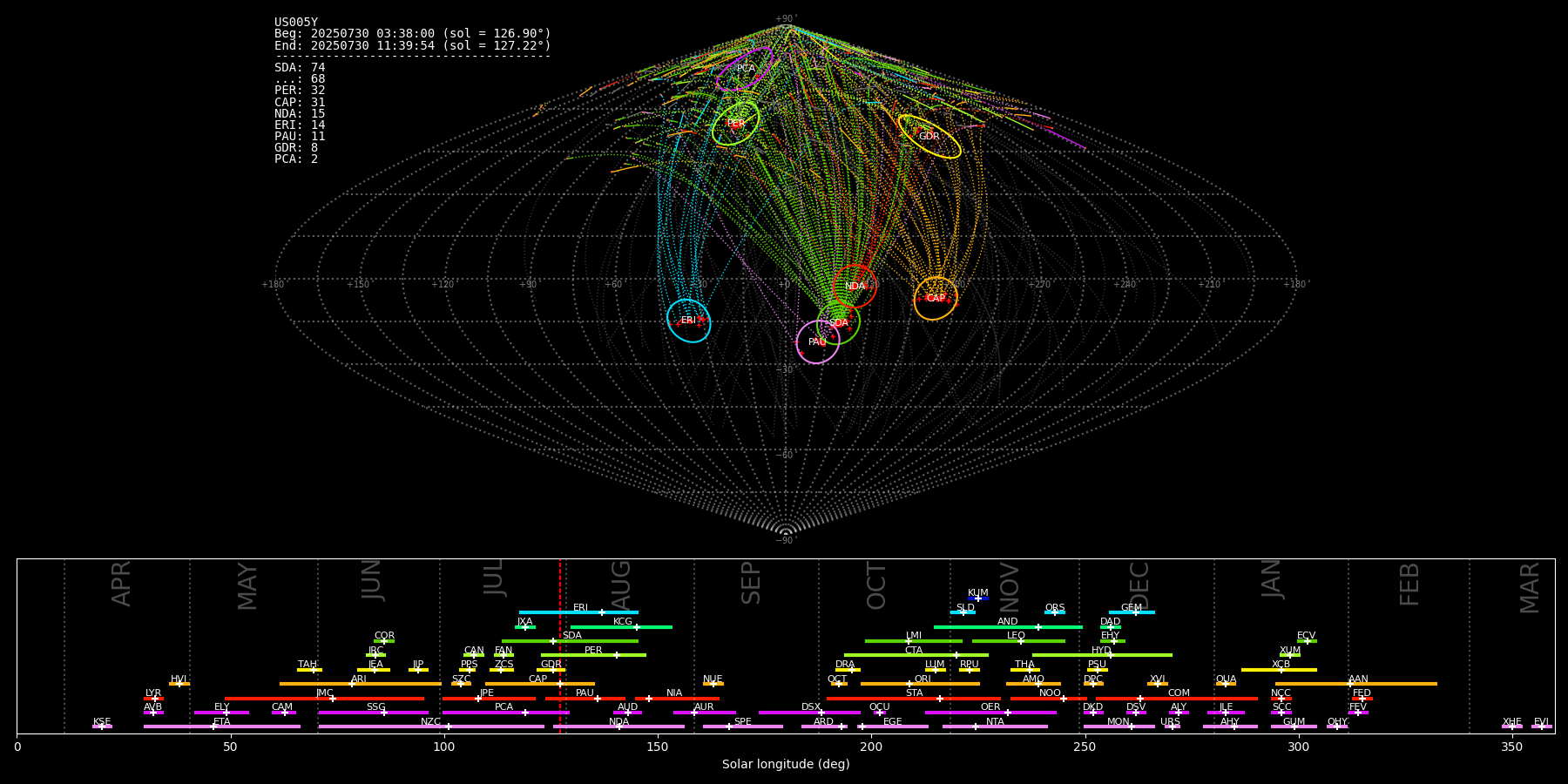
Task: Click the 'PAU: 11' legend count
Action: [x=300, y=136]
